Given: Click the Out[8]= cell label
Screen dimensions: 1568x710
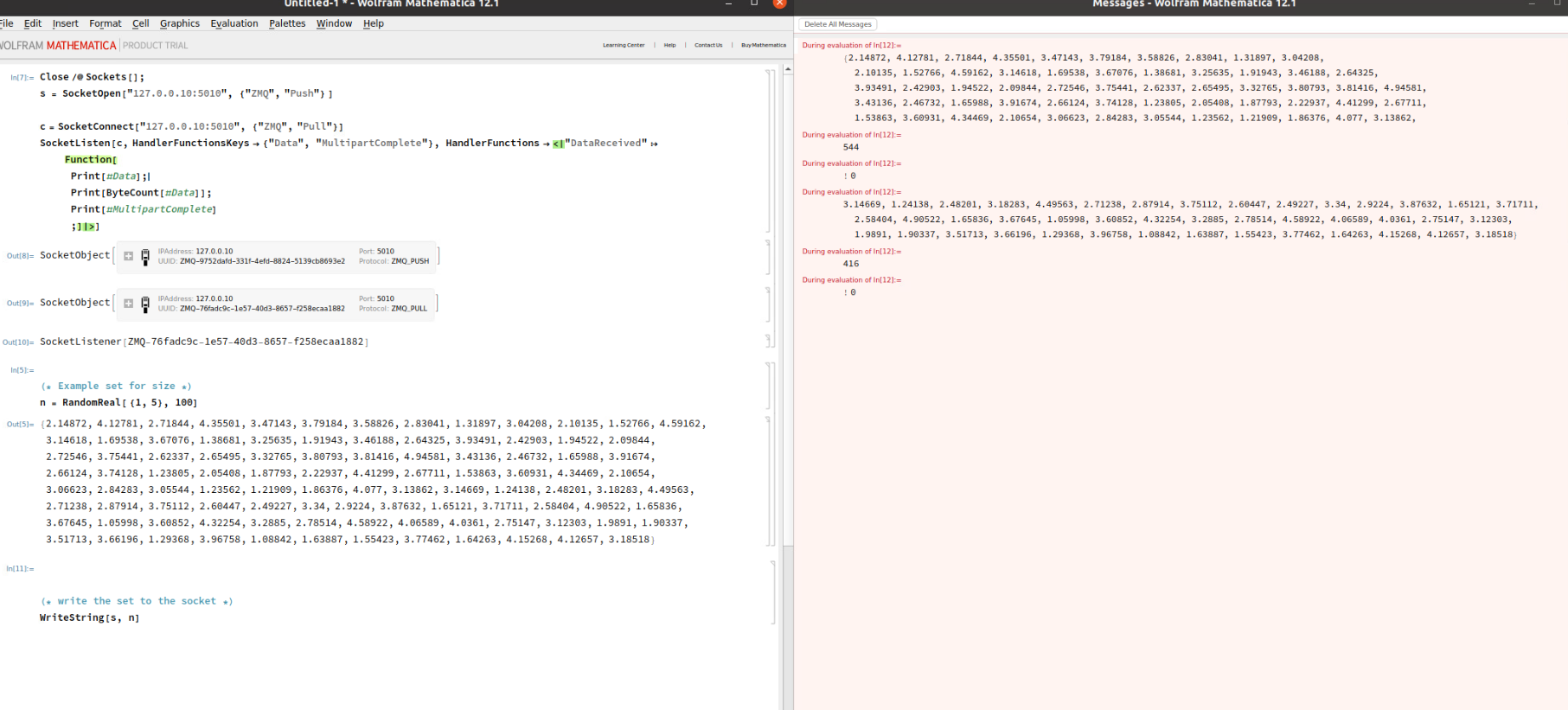Looking at the screenshot, I should (x=19, y=256).
